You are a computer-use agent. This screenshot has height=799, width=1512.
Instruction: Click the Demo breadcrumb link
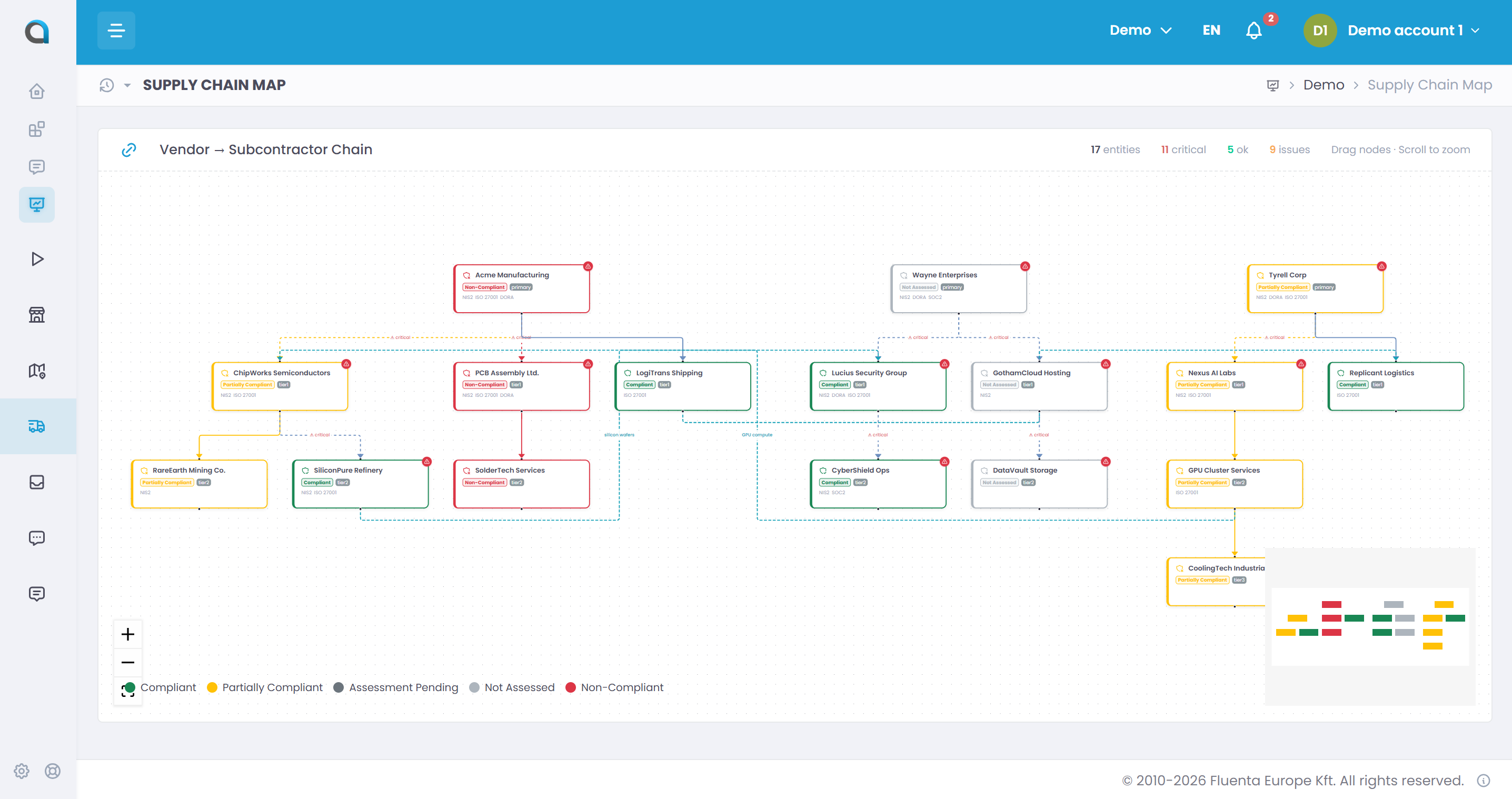(1323, 85)
